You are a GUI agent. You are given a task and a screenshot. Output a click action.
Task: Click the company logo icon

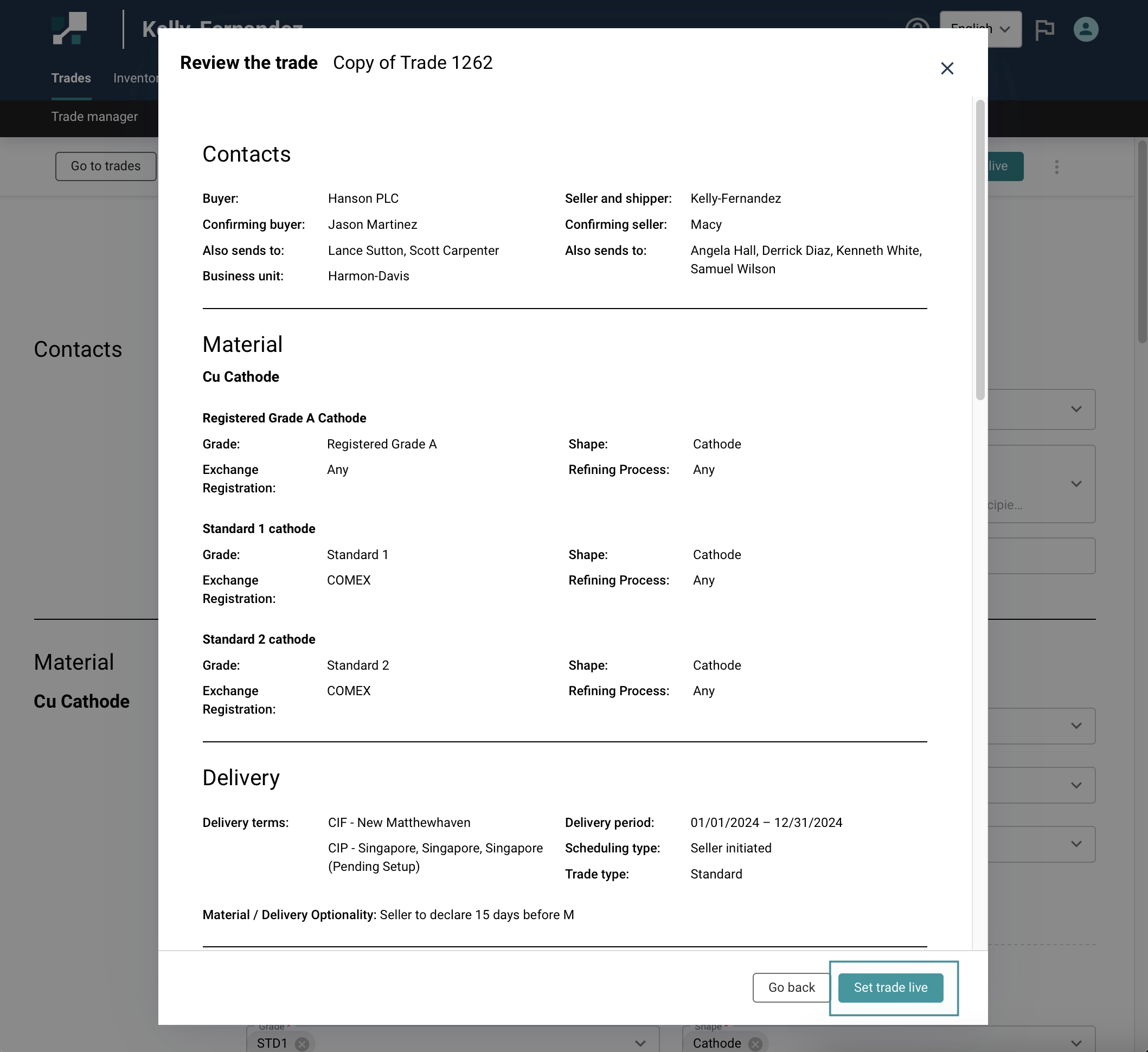[x=69, y=29]
